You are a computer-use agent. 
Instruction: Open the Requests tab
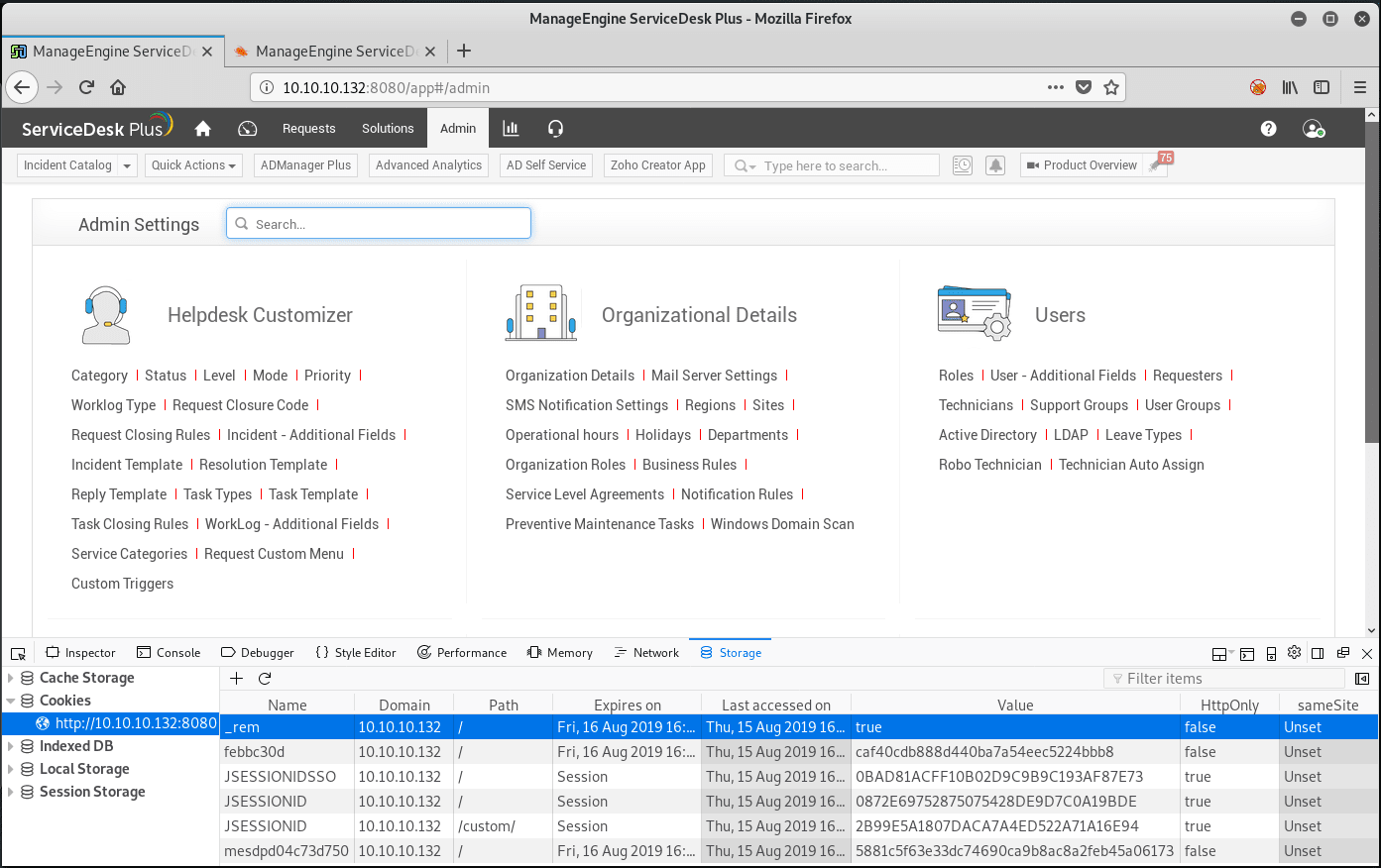pyautogui.click(x=308, y=128)
